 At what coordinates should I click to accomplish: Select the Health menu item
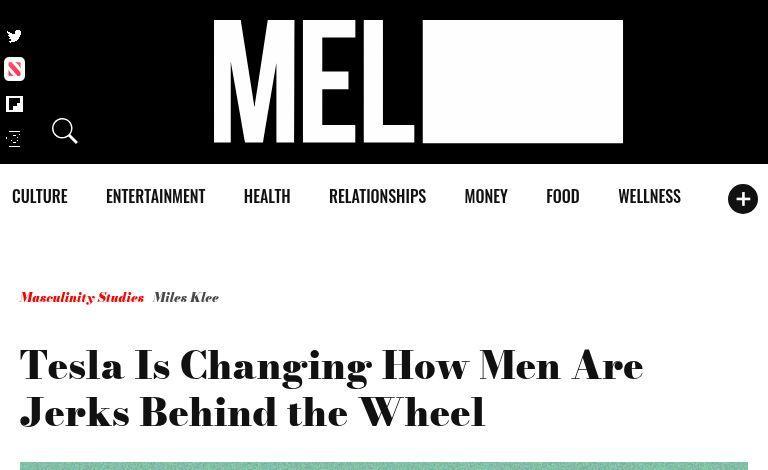tap(267, 197)
